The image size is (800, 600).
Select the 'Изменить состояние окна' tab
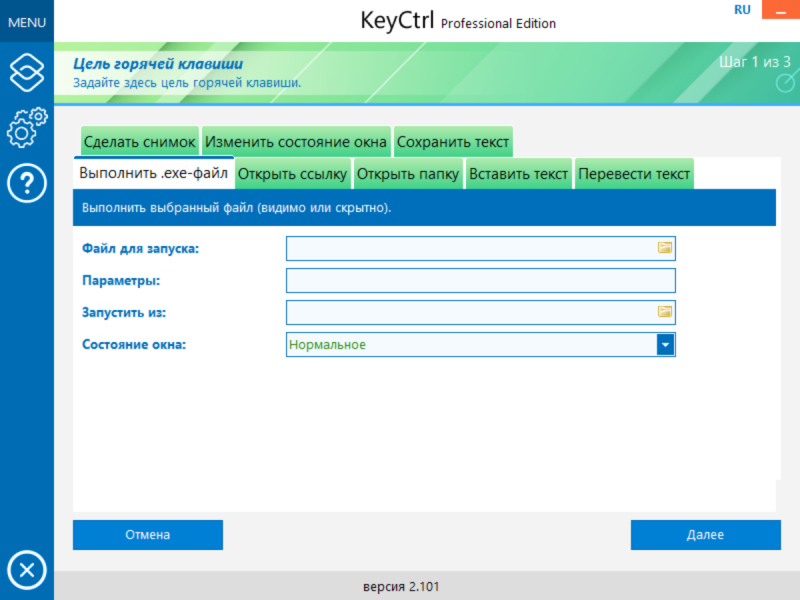pyautogui.click(x=296, y=141)
